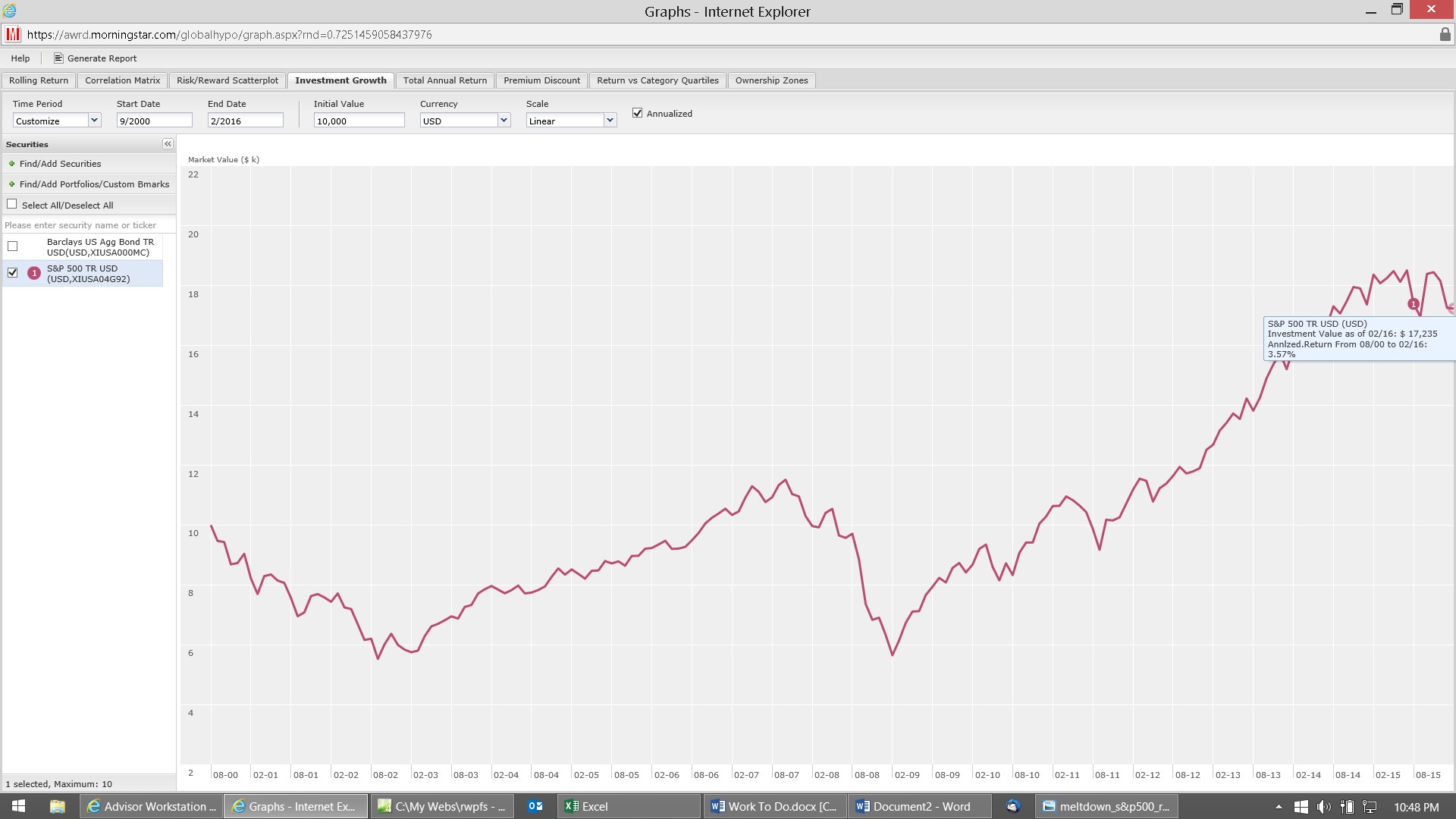Open Total Annual Return tab
Screen dimensions: 1456x819
coord(445,80)
